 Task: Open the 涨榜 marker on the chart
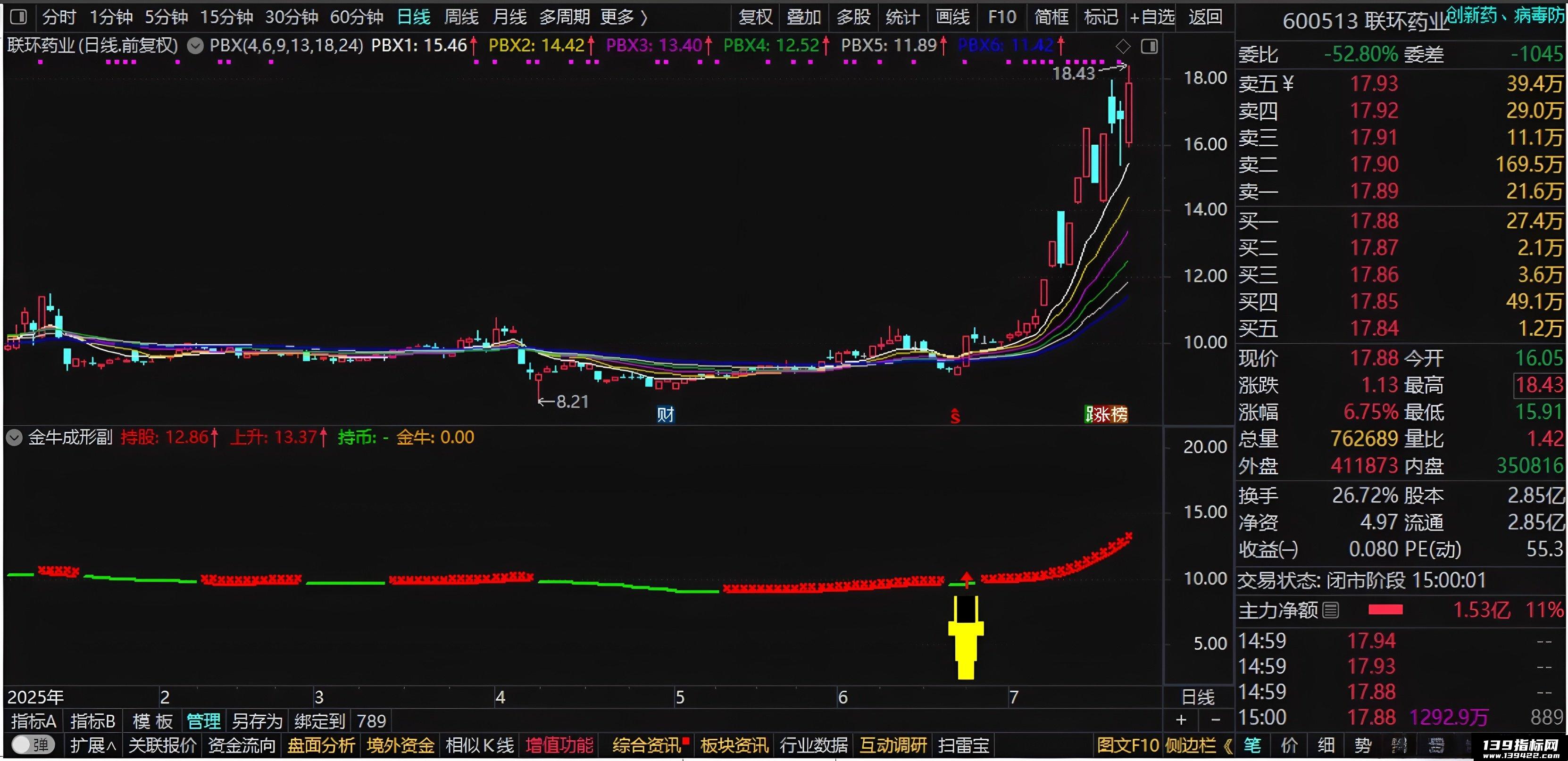click(x=1106, y=414)
